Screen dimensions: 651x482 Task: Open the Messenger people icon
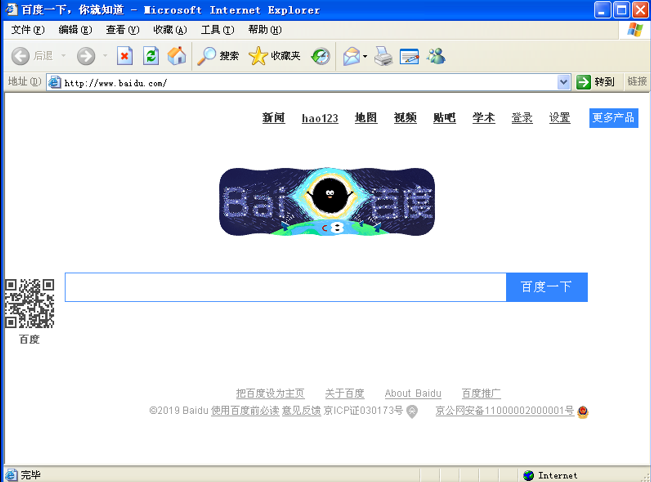coord(436,56)
